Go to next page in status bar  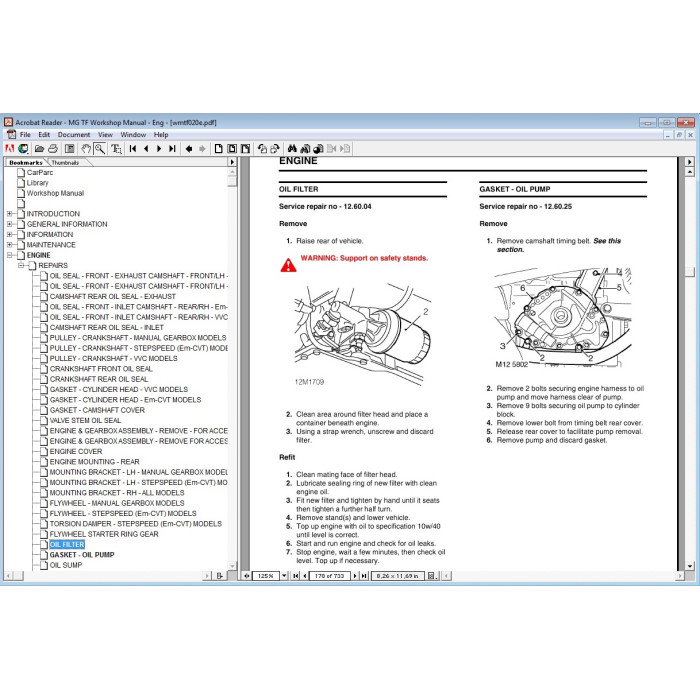pyautogui.click(x=355, y=576)
